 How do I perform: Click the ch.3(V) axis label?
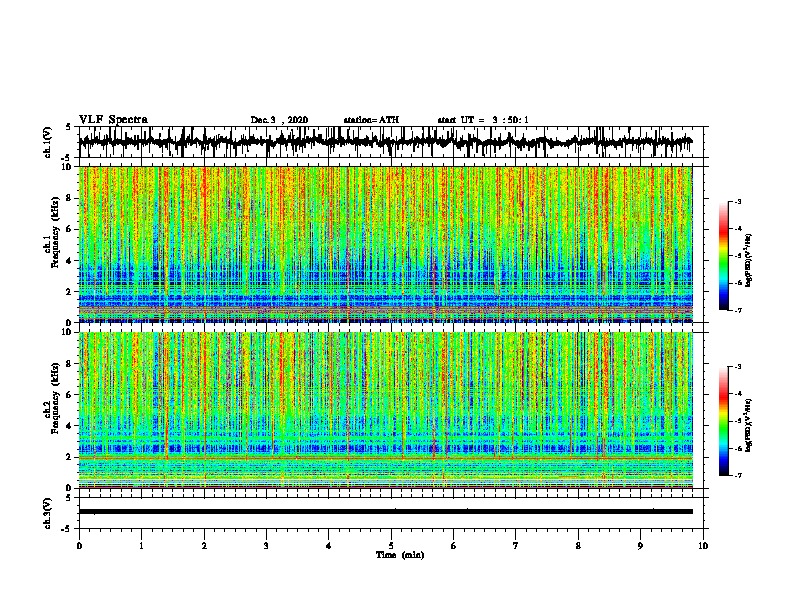click(x=48, y=513)
